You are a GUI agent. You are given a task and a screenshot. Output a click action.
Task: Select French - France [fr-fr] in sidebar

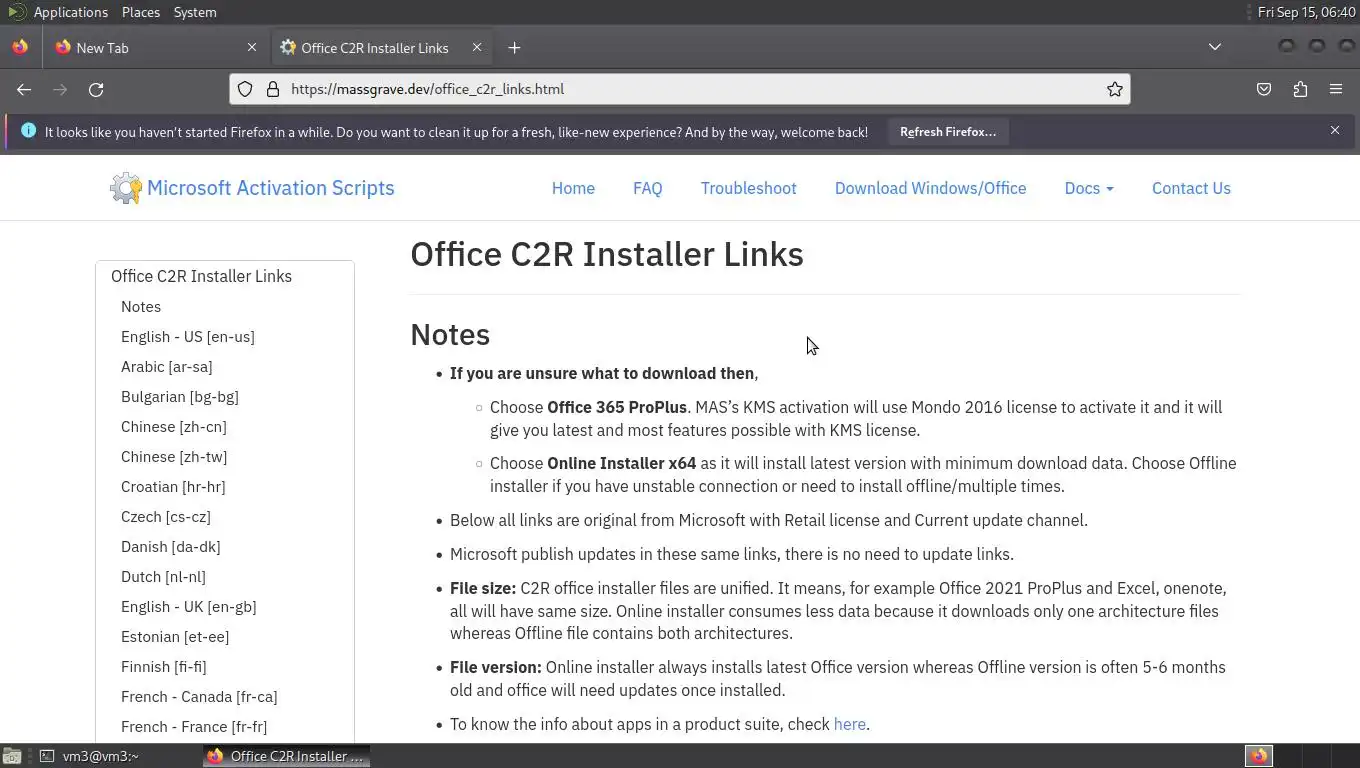194,726
